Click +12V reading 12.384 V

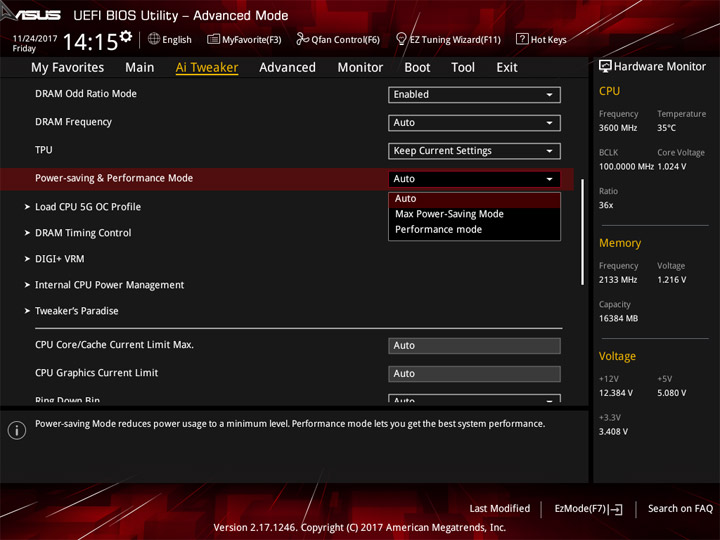click(616, 393)
